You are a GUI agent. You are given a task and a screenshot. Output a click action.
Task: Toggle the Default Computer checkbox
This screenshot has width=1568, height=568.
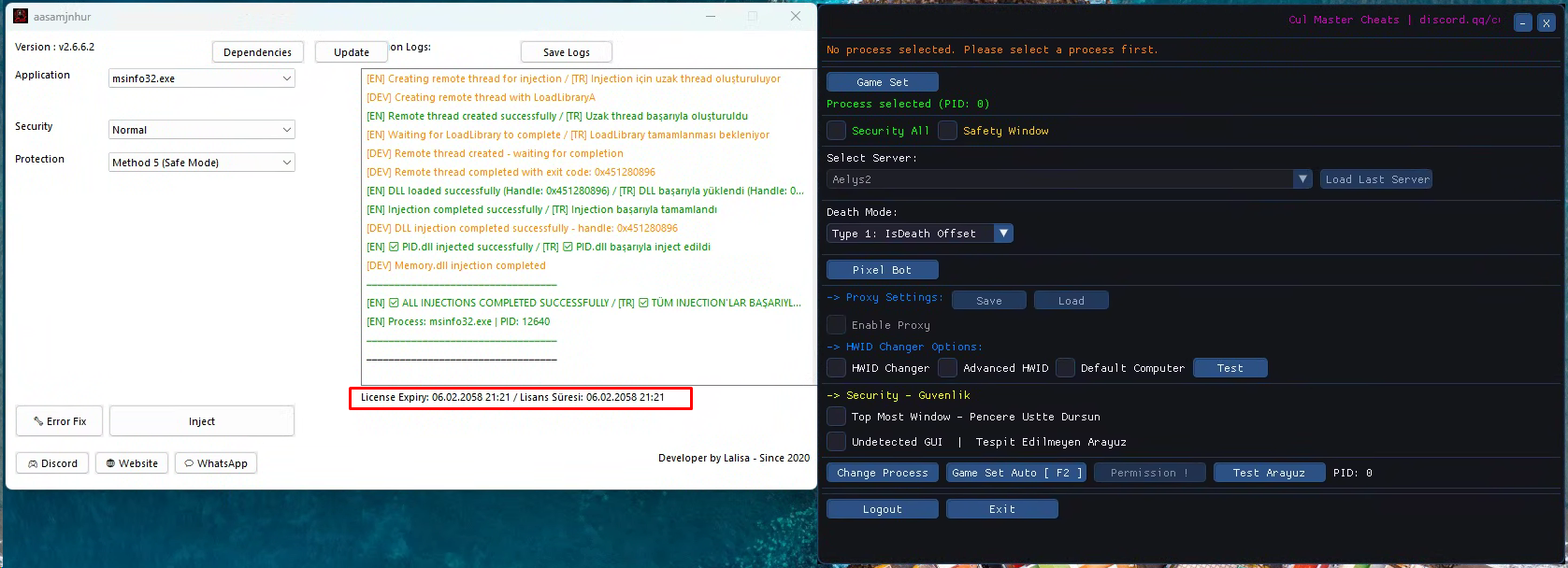(1066, 368)
